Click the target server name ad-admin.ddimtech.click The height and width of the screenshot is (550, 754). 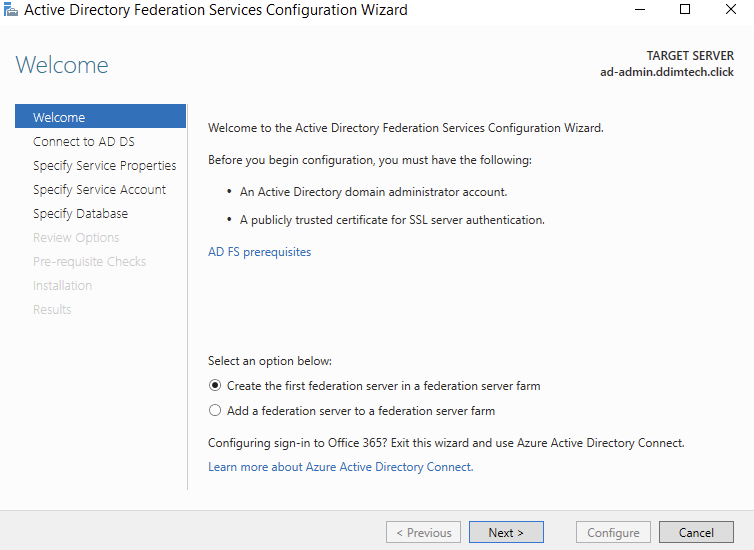[x=667, y=72]
